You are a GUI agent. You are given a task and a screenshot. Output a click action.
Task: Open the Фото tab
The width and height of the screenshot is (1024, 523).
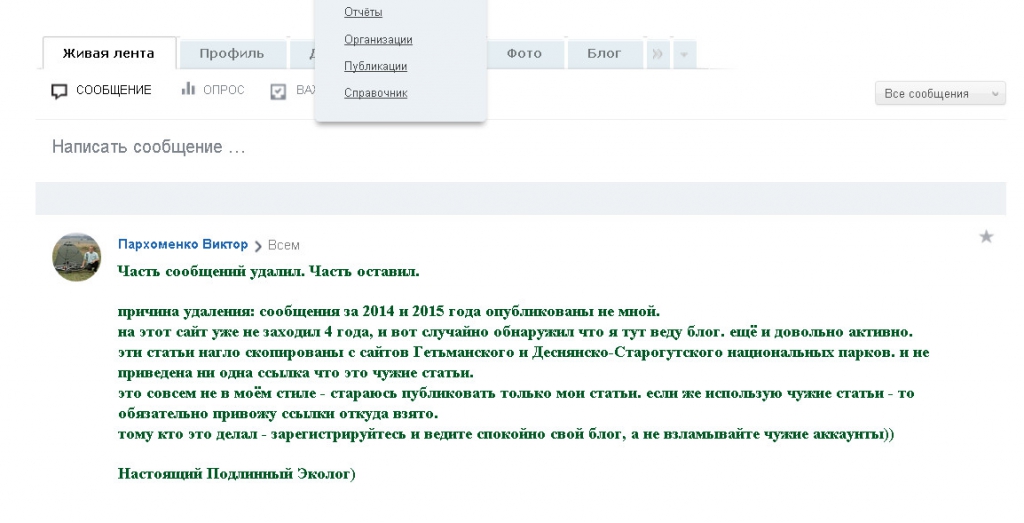[524, 53]
